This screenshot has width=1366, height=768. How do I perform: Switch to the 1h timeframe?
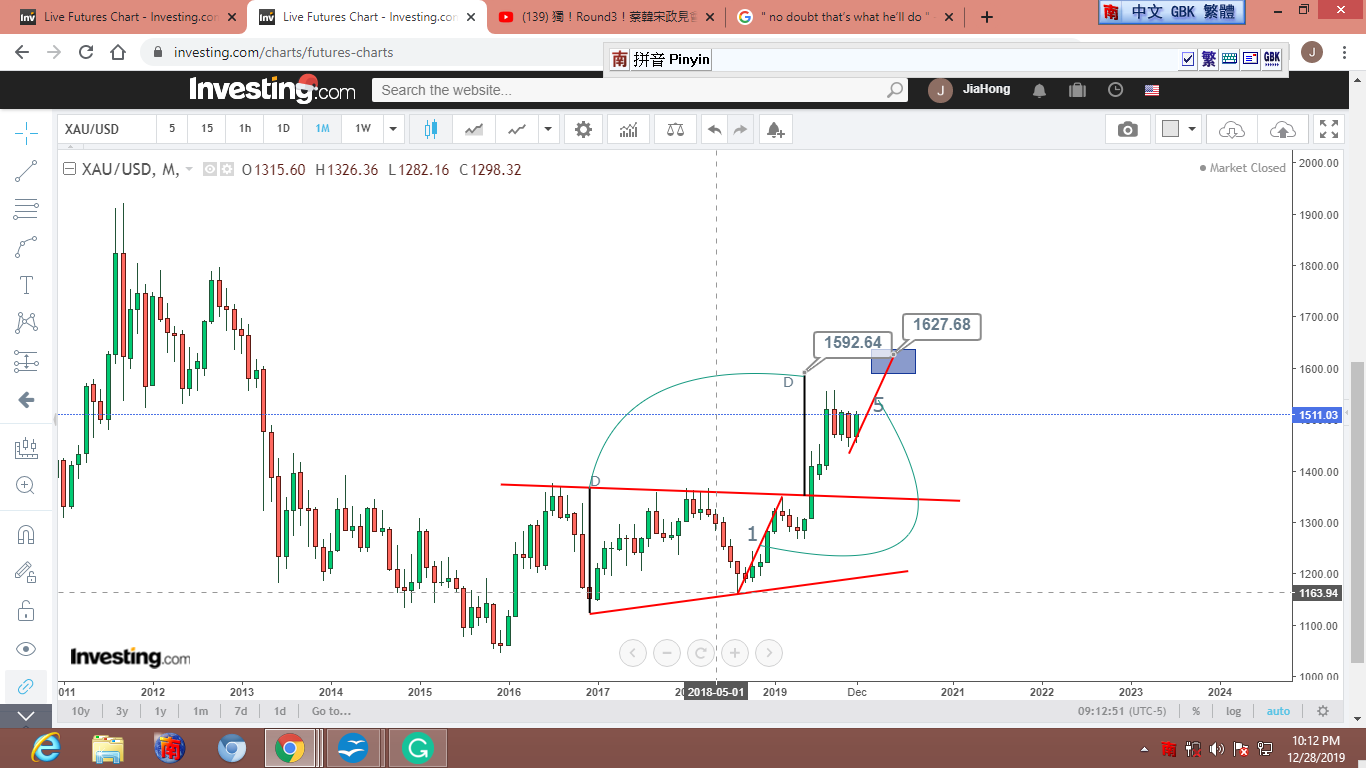point(245,129)
